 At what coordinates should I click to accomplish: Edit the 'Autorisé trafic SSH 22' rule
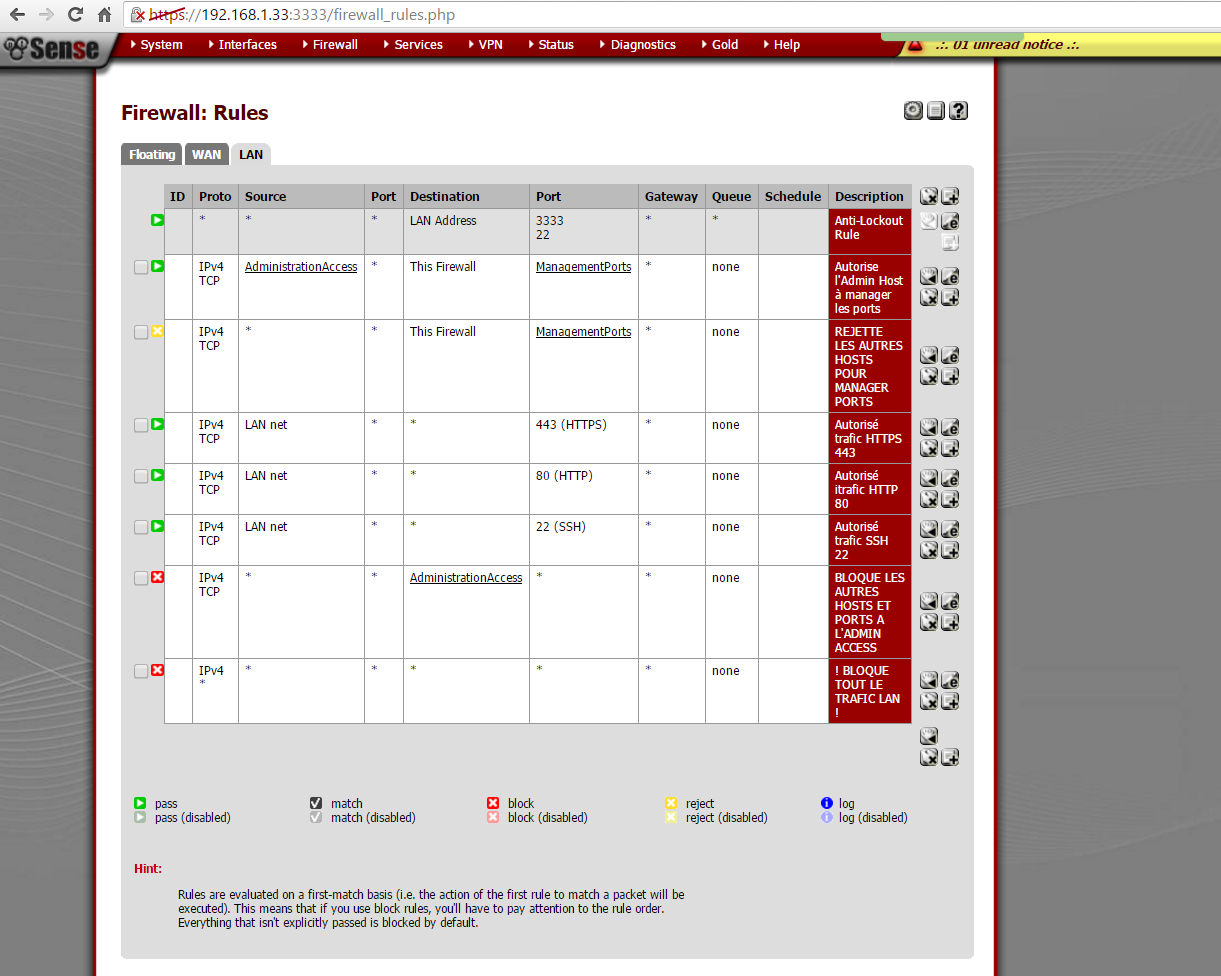click(950, 529)
